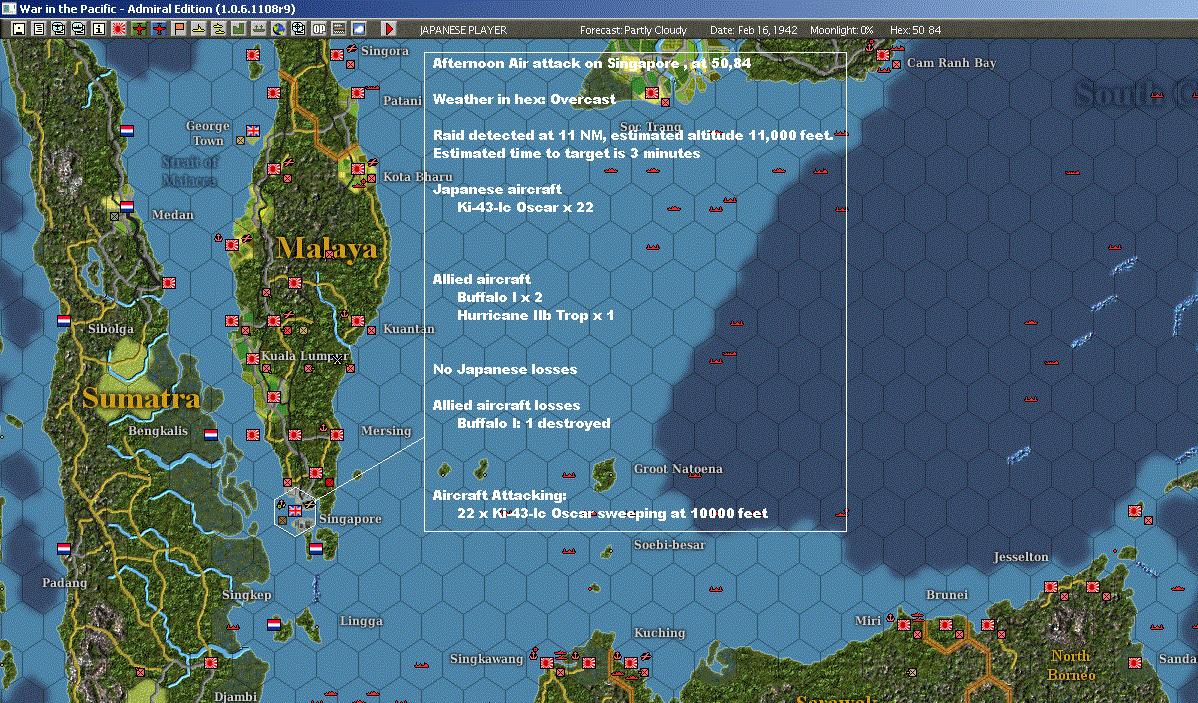Select the Japanese base marker at Miri
The width and height of the screenshot is (1198, 703).
905,624
